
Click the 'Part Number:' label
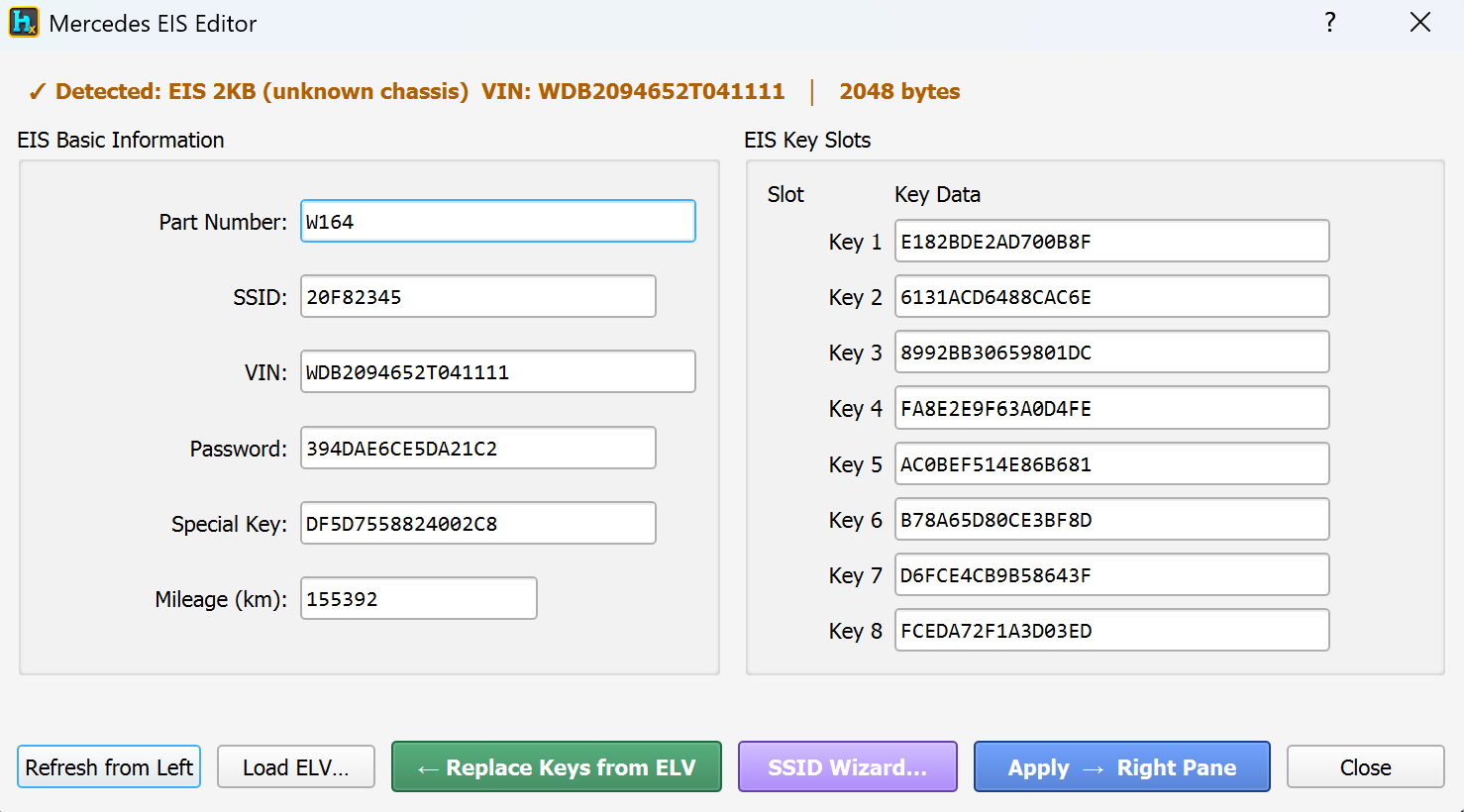[223, 222]
